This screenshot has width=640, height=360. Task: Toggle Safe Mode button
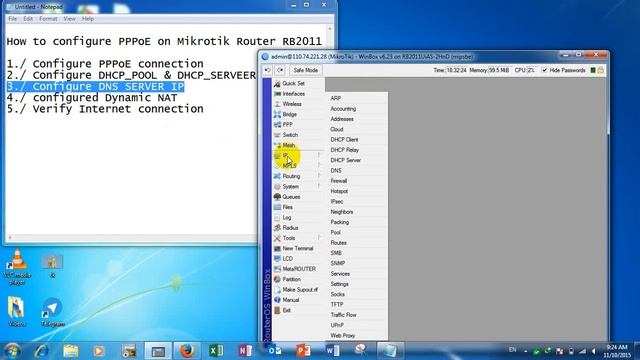pos(305,70)
